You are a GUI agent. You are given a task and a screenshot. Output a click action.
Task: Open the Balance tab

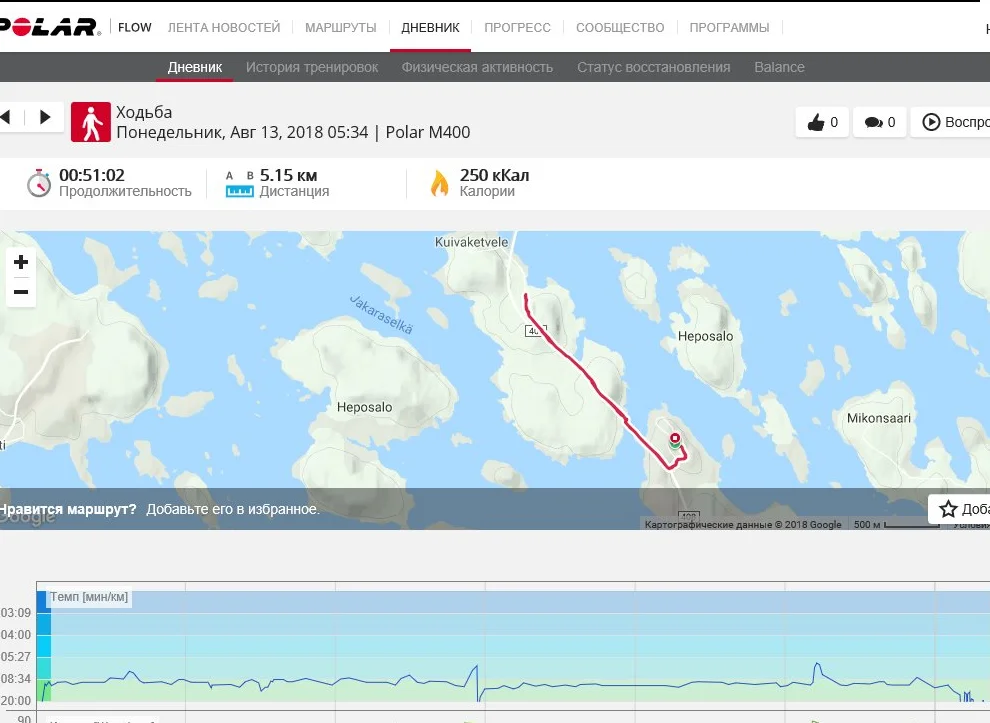point(779,67)
